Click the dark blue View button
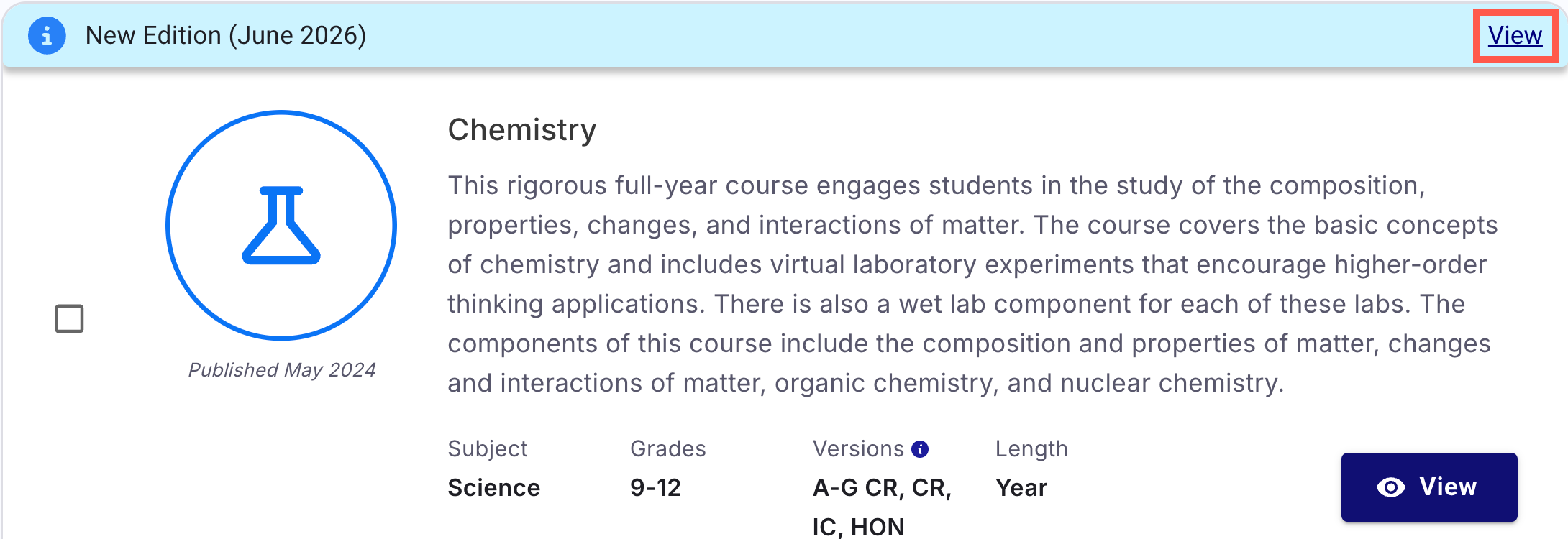Image resolution: width=1568 pixels, height=539 pixels. point(1429,487)
